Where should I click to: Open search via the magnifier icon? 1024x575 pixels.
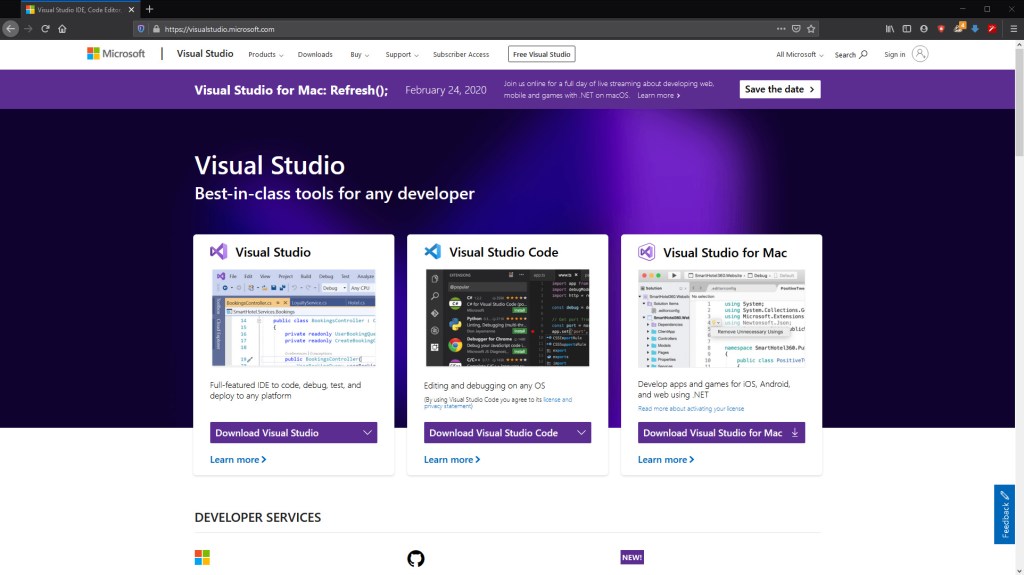[863, 54]
